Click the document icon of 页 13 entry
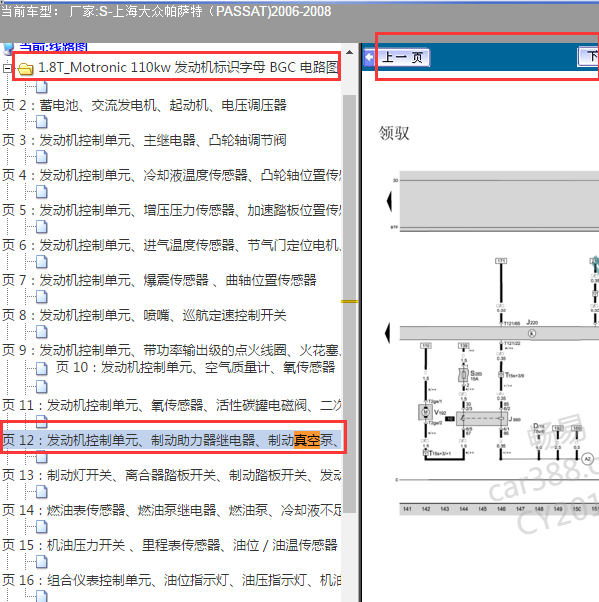This screenshot has width=599, height=602. click(x=41, y=456)
